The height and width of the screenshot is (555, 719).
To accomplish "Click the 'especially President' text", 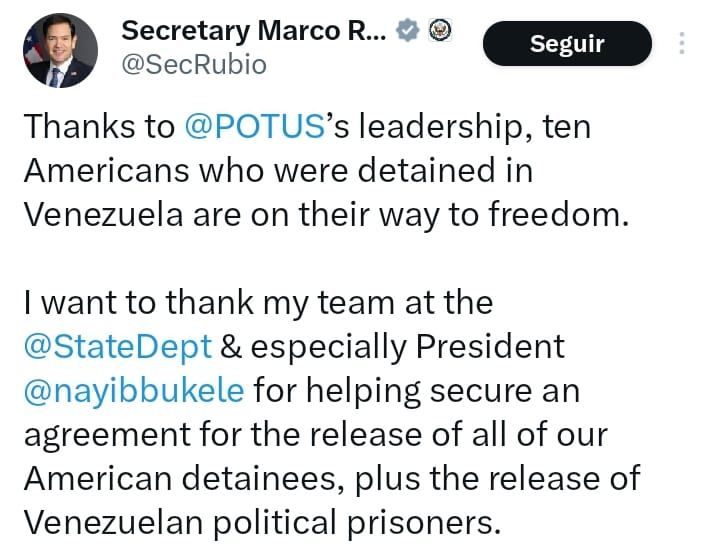I will click(407, 346).
